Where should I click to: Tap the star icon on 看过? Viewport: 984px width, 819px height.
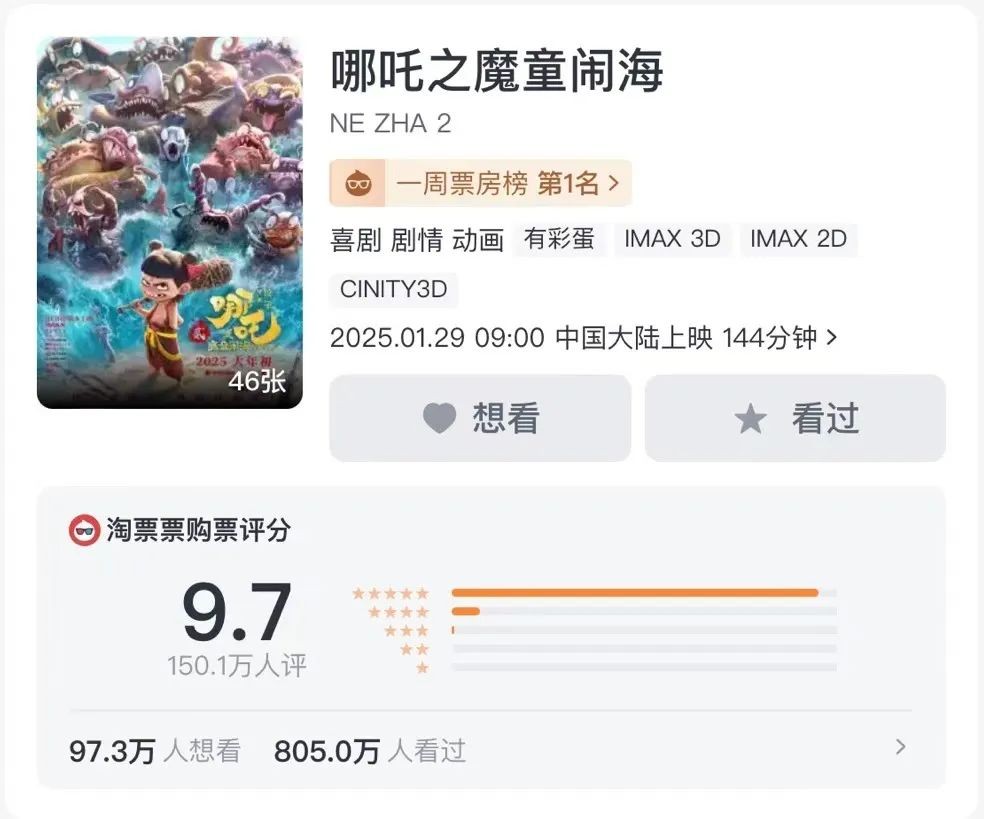coord(751,419)
